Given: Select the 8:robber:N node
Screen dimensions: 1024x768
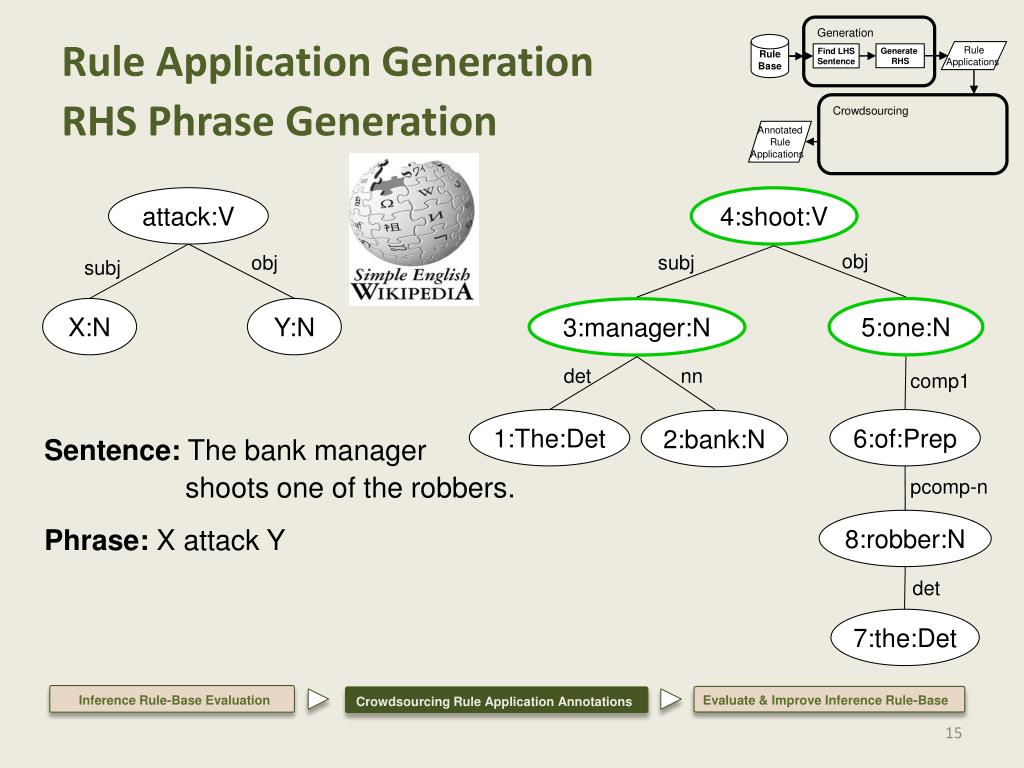Looking at the screenshot, I should point(905,539).
